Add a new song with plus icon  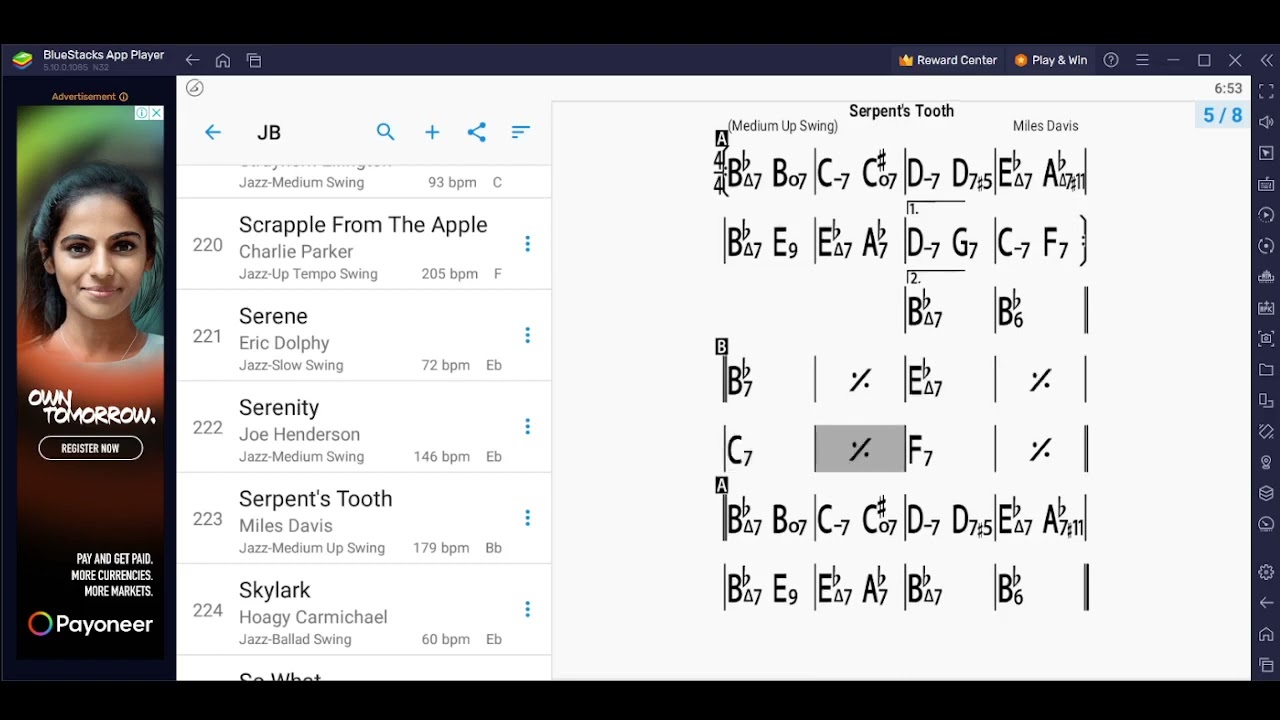point(432,132)
